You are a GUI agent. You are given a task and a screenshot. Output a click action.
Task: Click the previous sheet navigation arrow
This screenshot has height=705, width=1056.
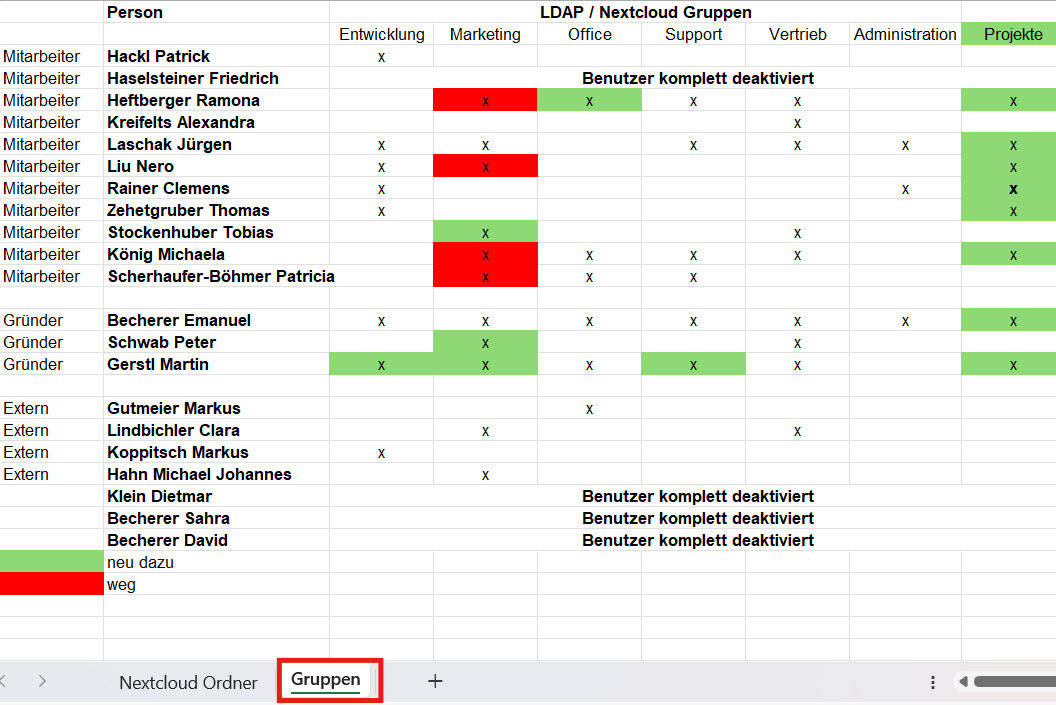(5, 681)
